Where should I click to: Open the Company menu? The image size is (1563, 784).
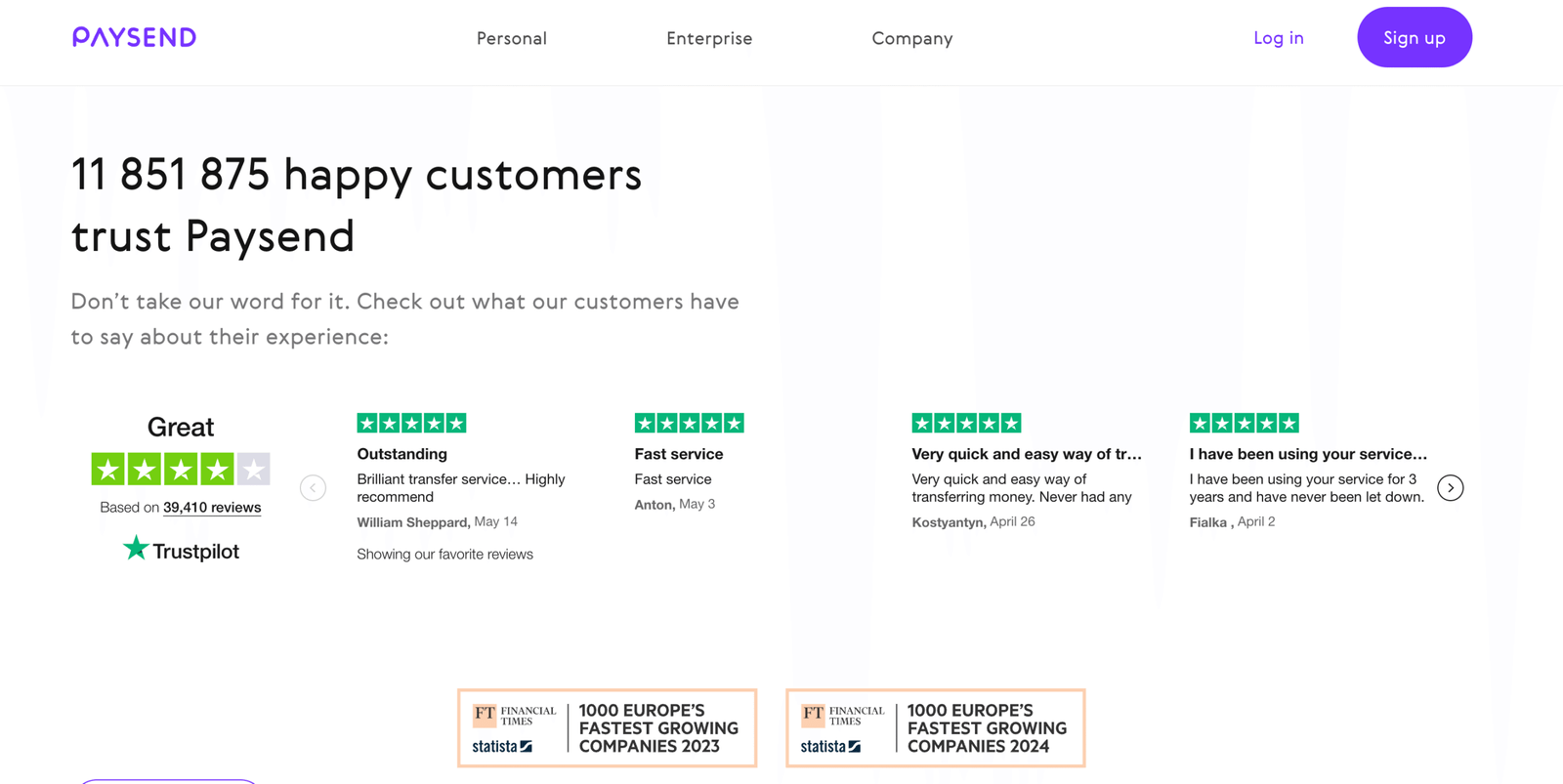coord(911,38)
